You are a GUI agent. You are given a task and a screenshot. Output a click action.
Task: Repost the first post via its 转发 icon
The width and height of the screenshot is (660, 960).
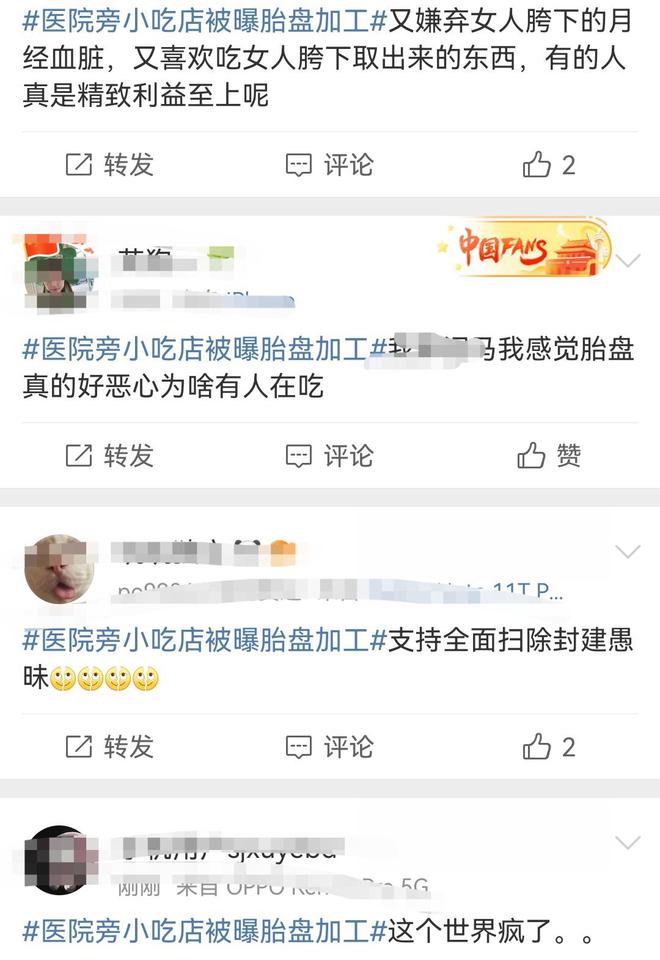coord(109,165)
